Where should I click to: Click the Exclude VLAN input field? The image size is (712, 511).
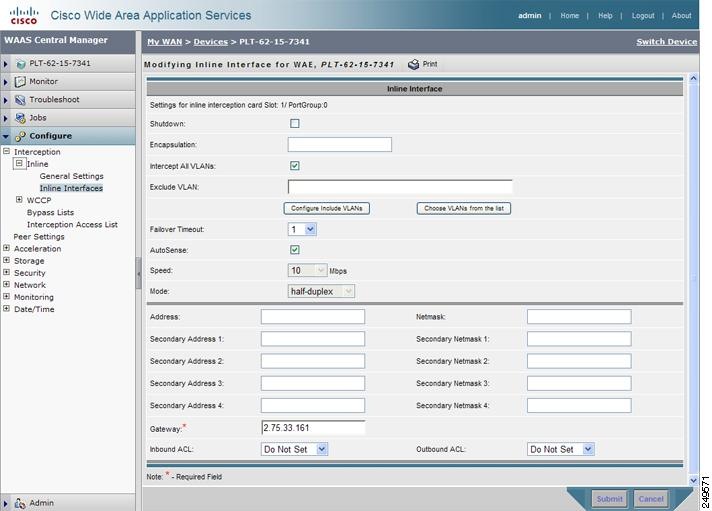(x=400, y=187)
